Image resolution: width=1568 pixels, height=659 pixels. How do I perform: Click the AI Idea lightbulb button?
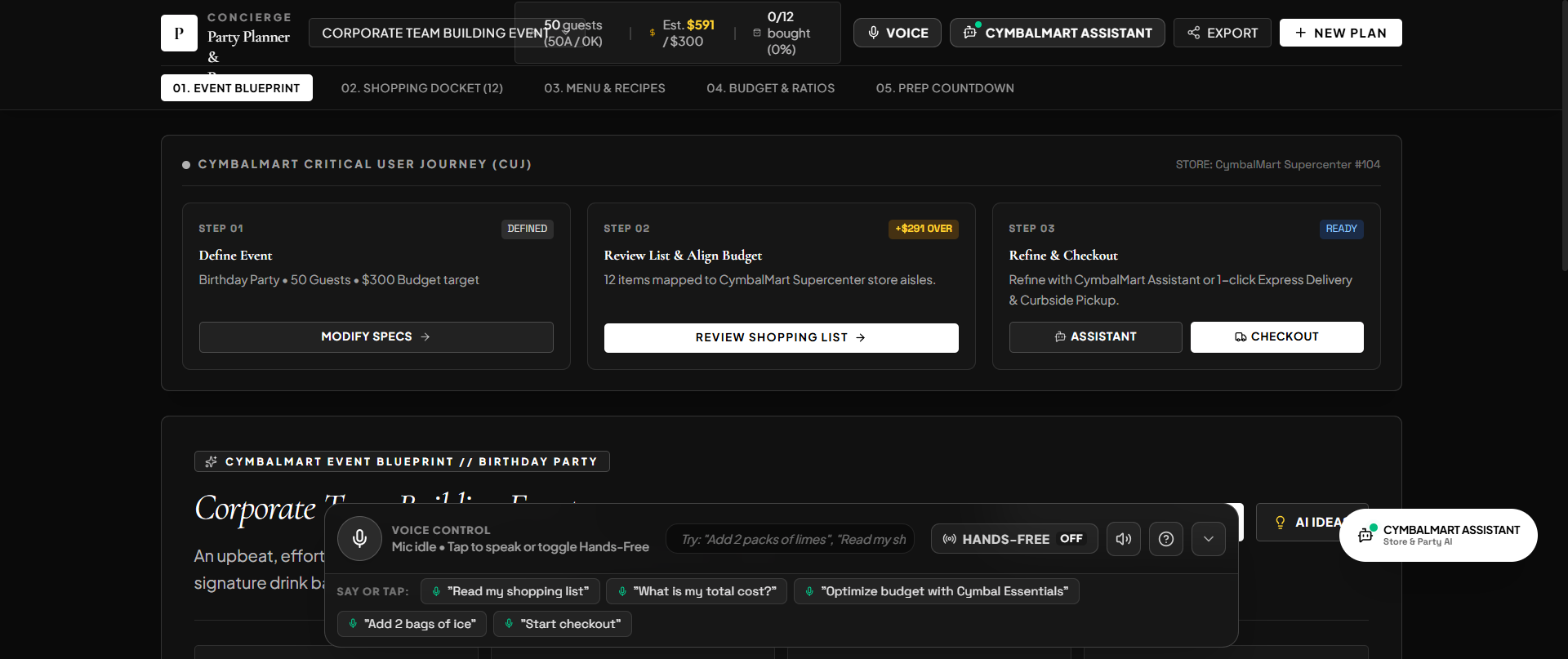pos(1312,523)
